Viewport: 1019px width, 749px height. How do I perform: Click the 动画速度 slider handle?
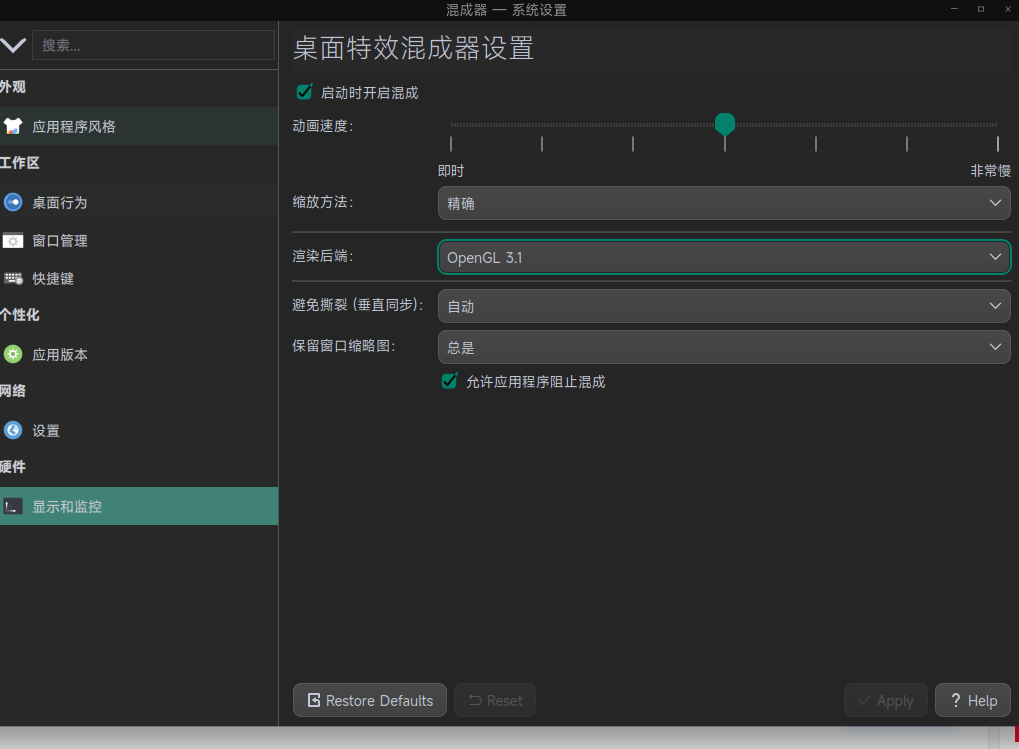(725, 124)
